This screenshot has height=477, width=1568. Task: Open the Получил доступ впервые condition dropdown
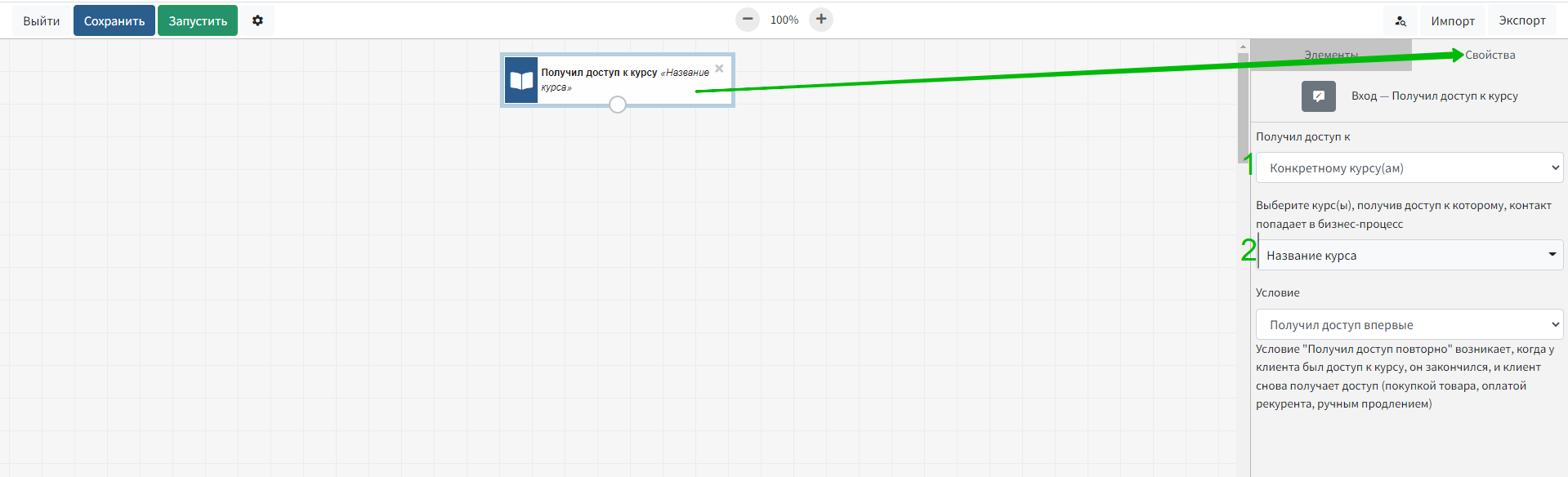coord(1409,325)
